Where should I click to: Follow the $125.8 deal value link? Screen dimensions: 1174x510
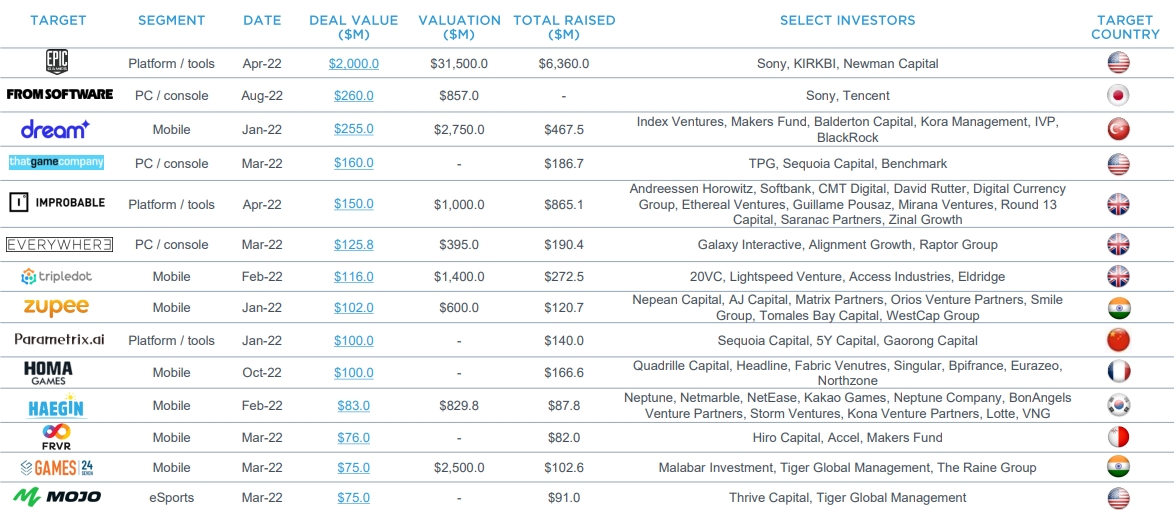click(x=354, y=245)
